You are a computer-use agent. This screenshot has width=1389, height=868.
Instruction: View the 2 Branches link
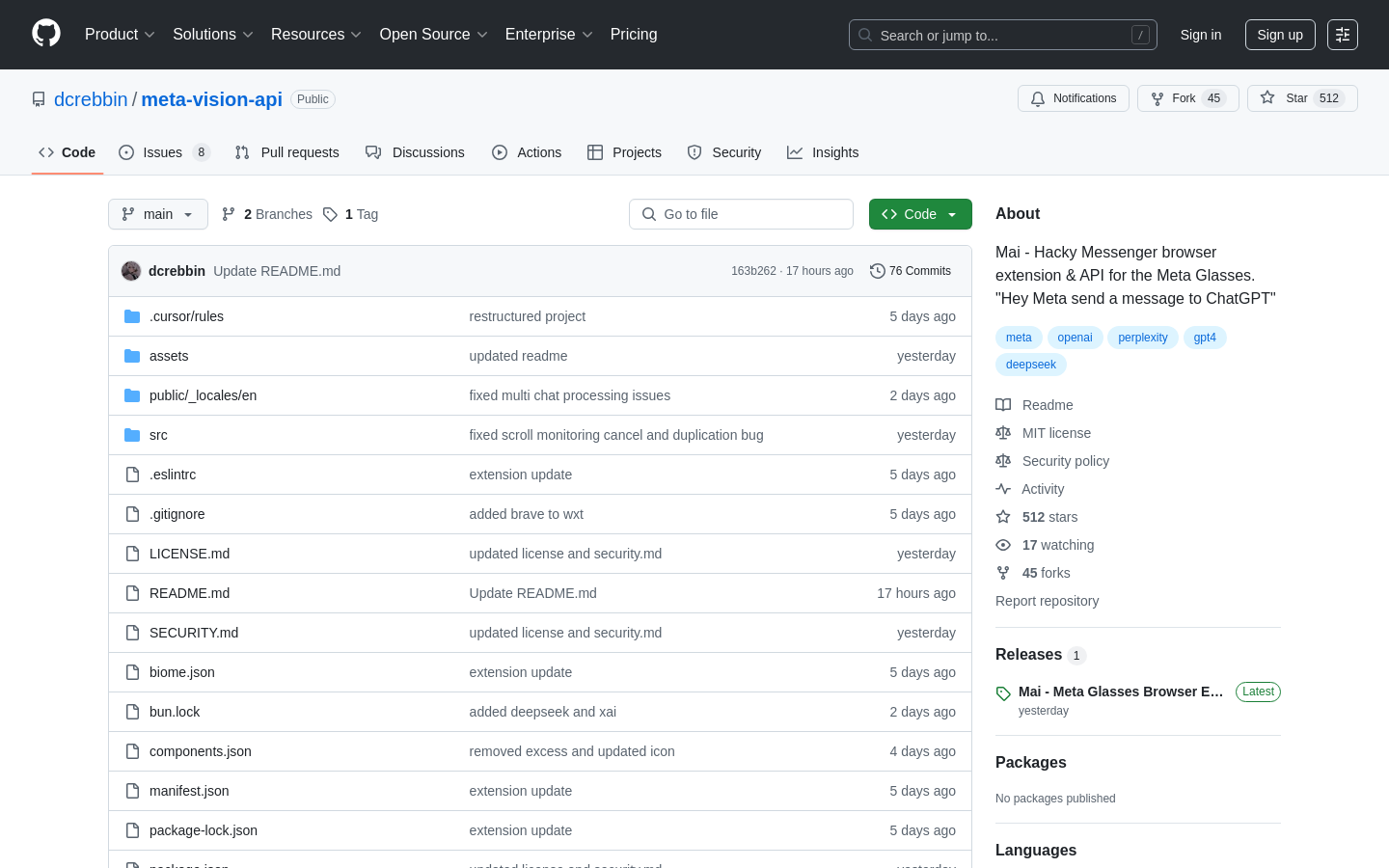pos(267,214)
